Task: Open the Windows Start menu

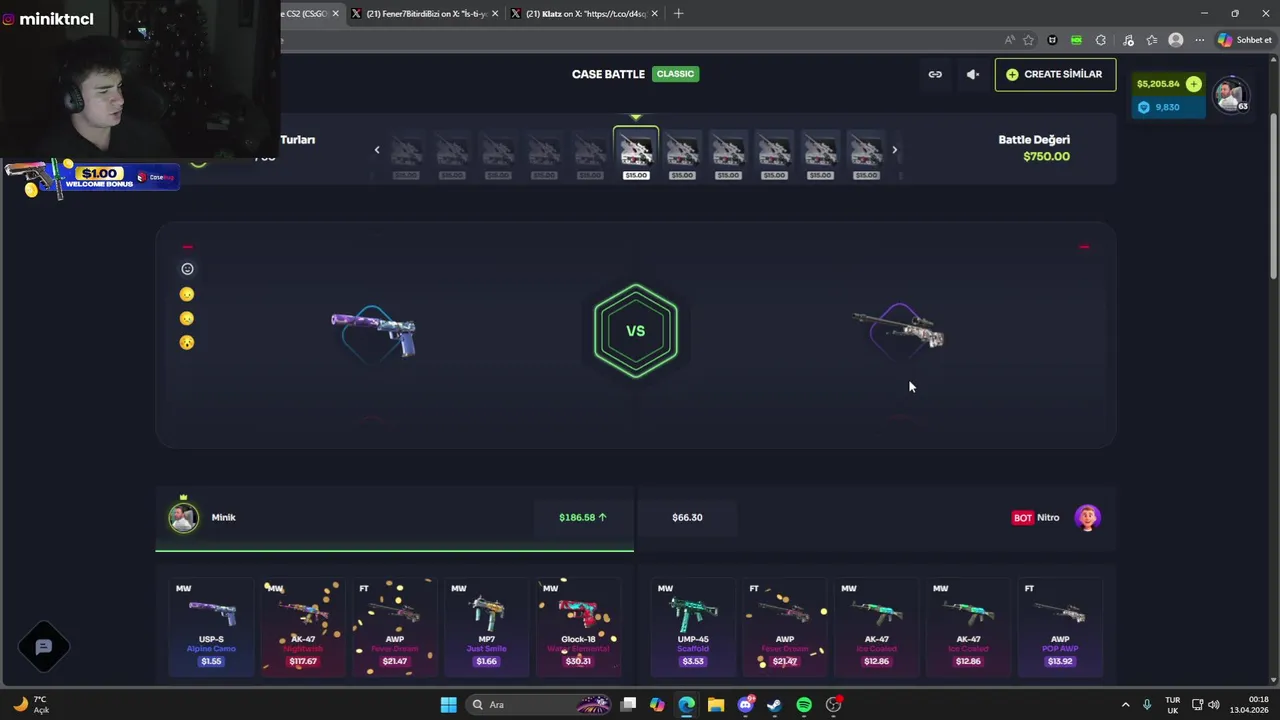Action: 448,705
